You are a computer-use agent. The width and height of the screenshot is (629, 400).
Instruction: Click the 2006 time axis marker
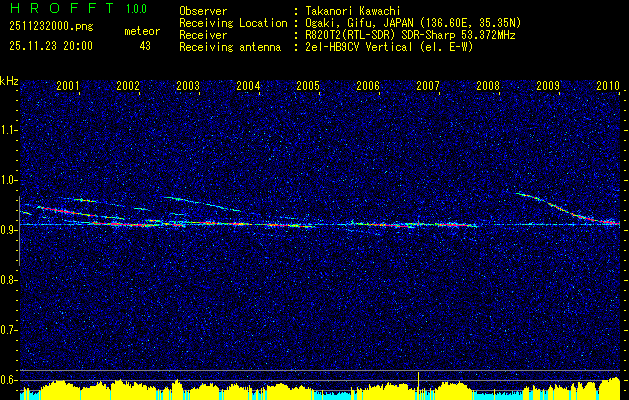pyautogui.click(x=368, y=85)
